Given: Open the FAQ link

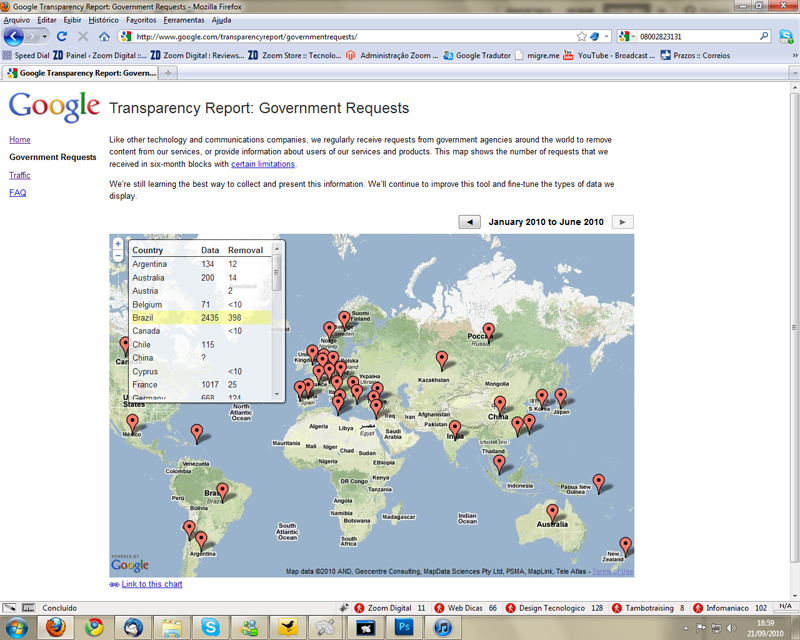Looking at the screenshot, I should 18,192.
